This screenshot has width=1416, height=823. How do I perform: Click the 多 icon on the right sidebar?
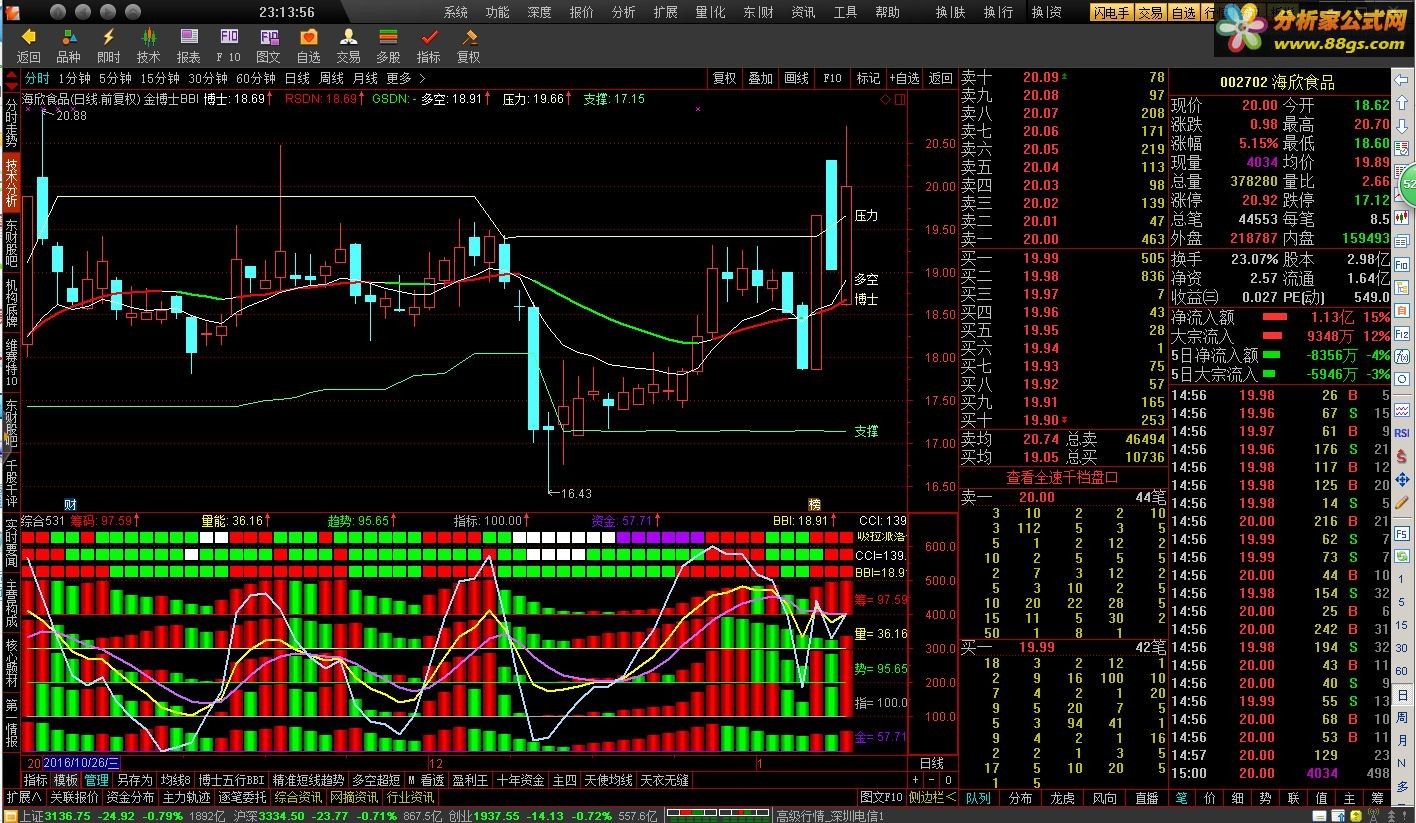click(x=1402, y=786)
